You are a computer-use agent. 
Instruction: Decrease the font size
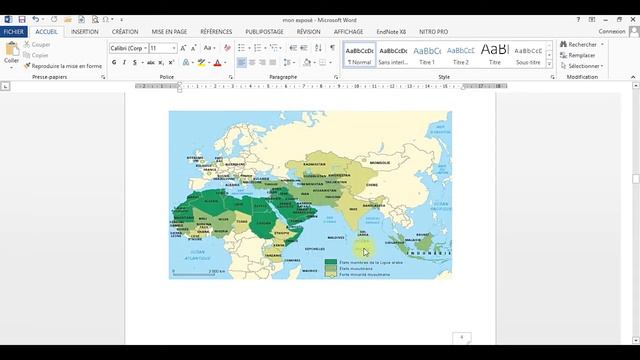click(x=193, y=48)
